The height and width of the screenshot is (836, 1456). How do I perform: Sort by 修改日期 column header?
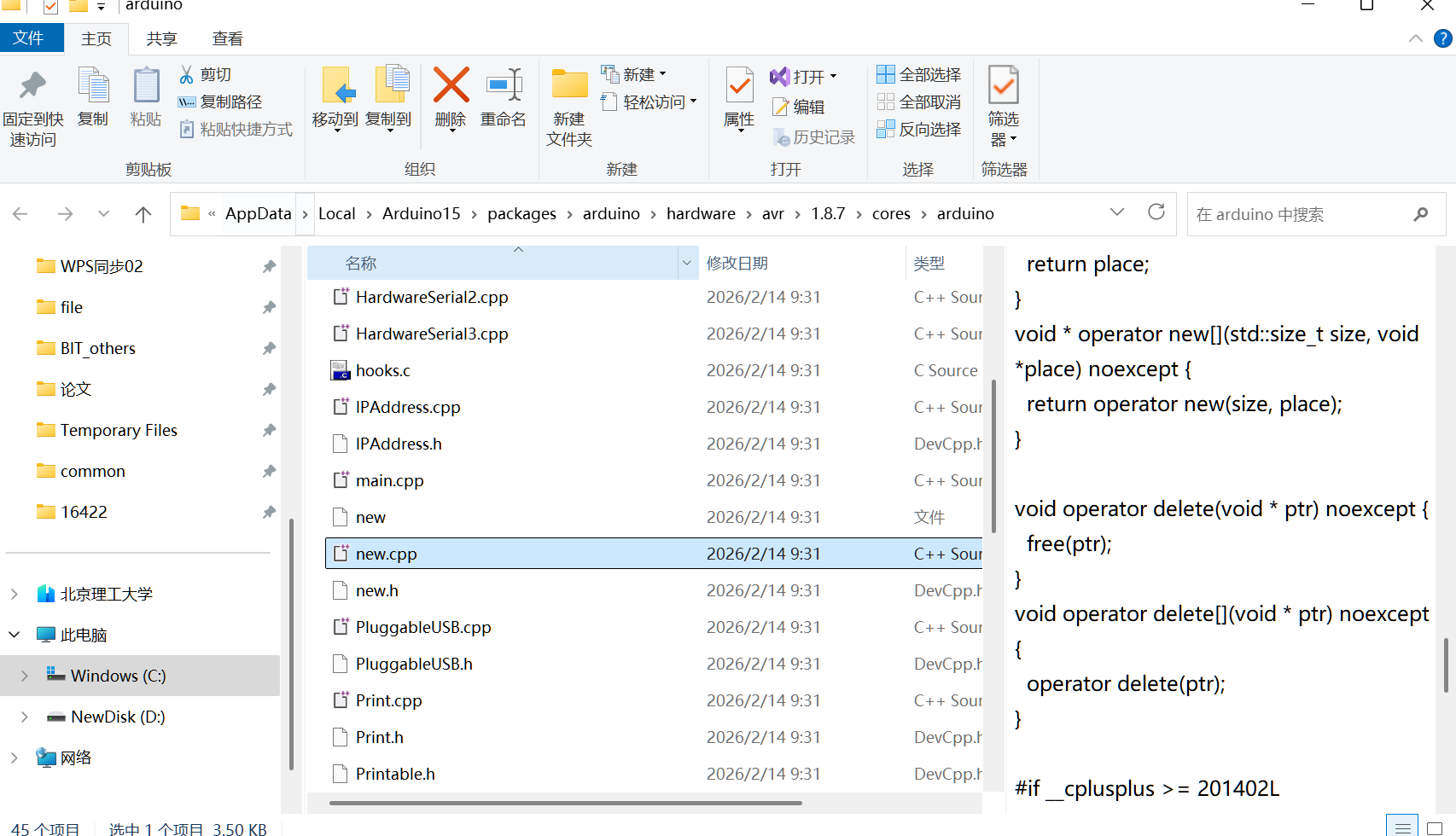(x=802, y=264)
